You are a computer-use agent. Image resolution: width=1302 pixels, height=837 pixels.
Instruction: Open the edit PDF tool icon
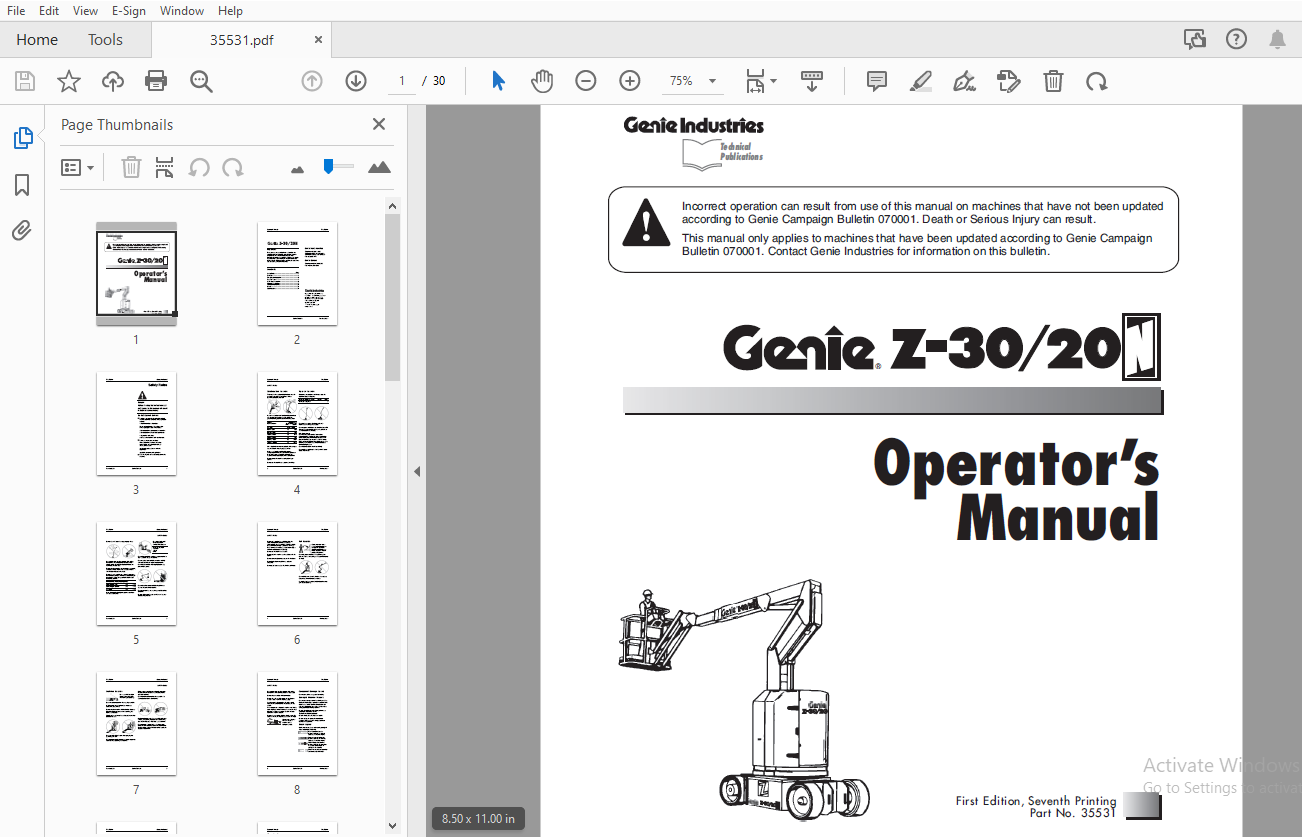click(1009, 81)
